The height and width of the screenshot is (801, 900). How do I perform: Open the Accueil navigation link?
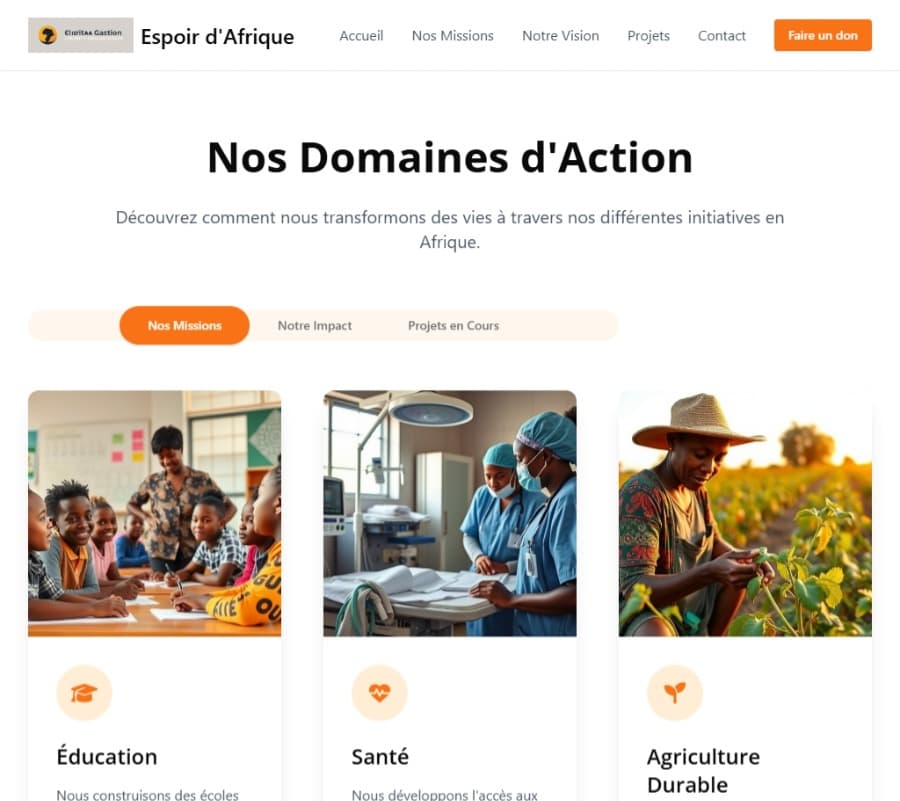361,36
